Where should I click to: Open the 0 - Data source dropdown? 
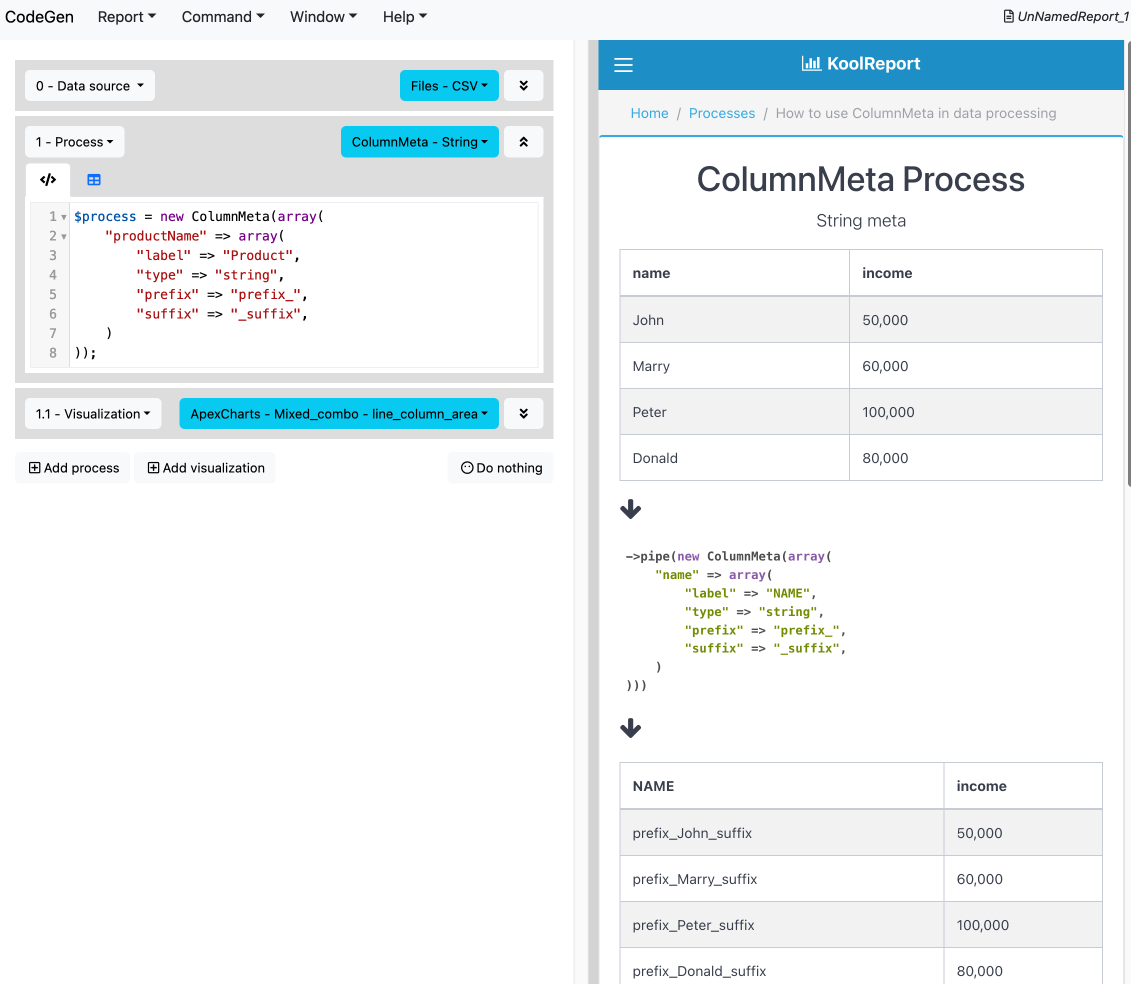(90, 86)
